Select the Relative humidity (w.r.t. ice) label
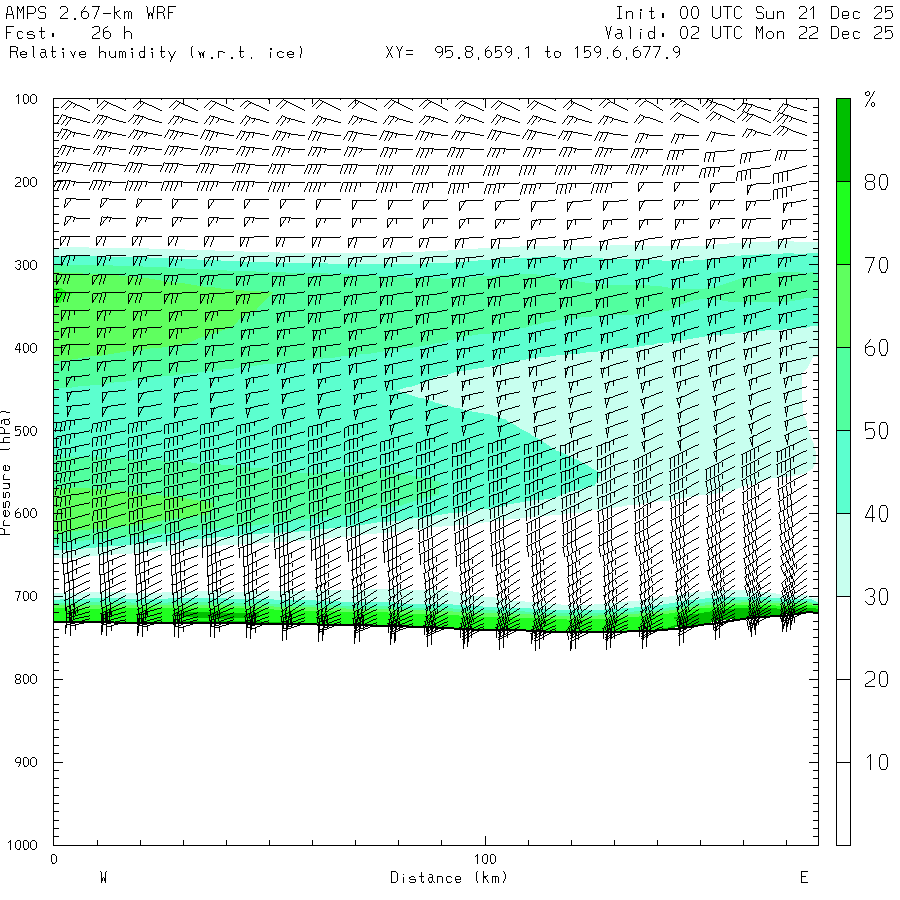The height and width of the screenshot is (900, 900). tap(156, 53)
